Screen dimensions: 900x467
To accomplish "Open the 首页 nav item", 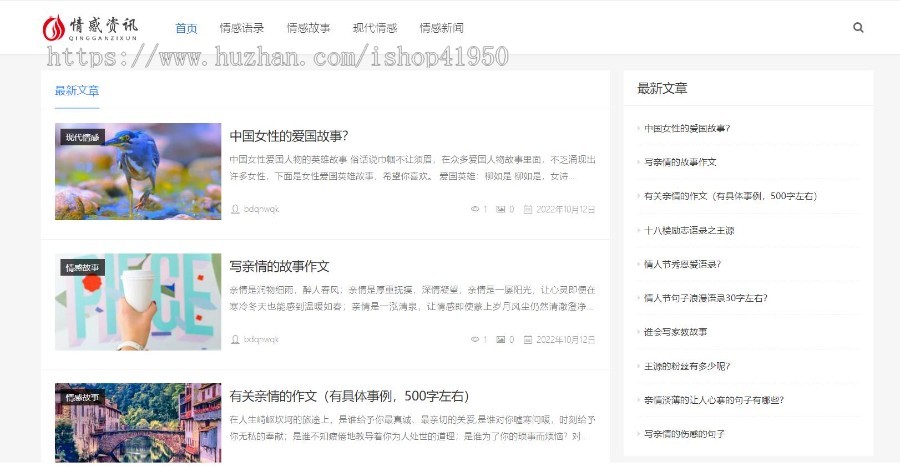I will [x=186, y=28].
